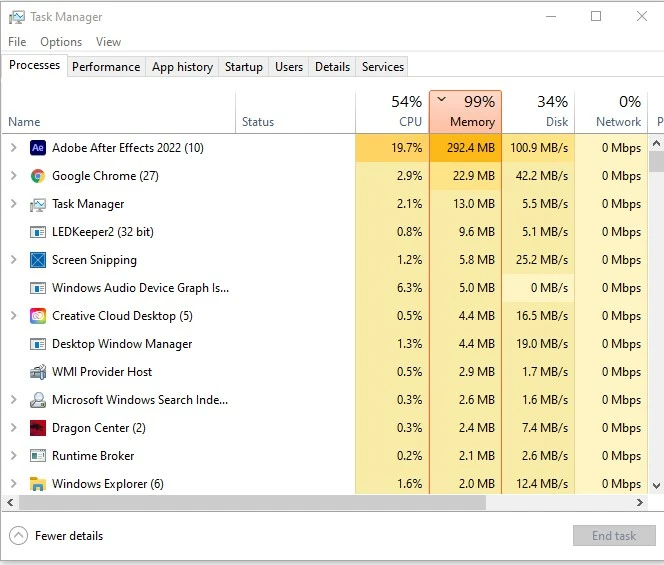Select the Processes tab
Viewport: 664px width, 565px height.
34,65
